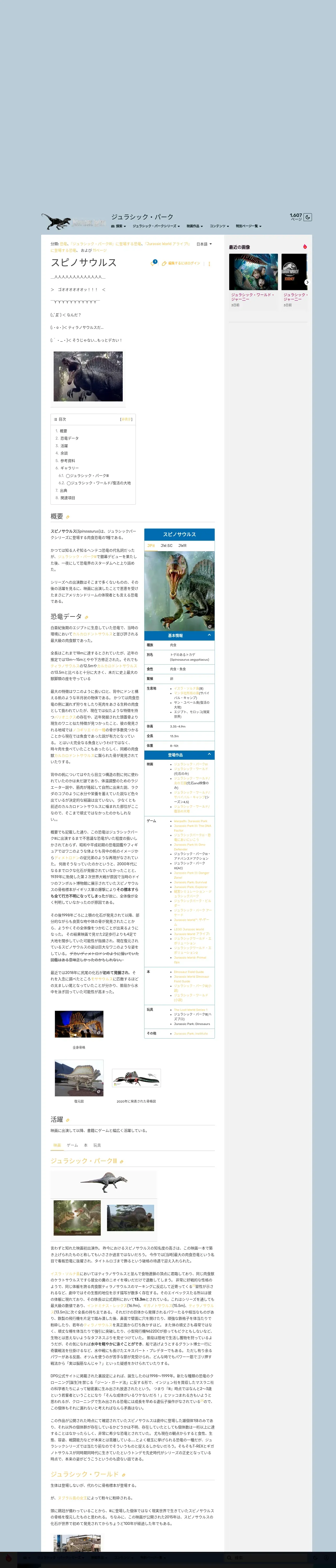Open the 恐竜 category link at page top
Viewport: 336px width, 1568px height.
63,244
